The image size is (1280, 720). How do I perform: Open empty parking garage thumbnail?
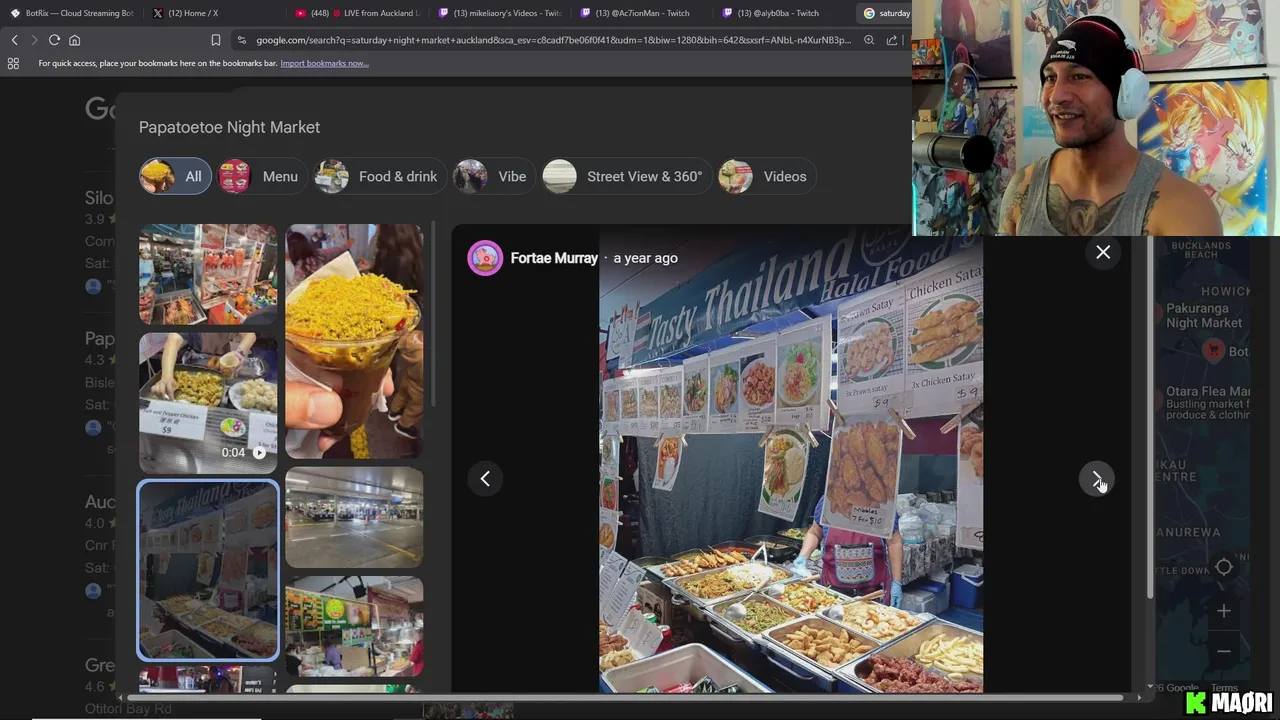click(x=354, y=517)
